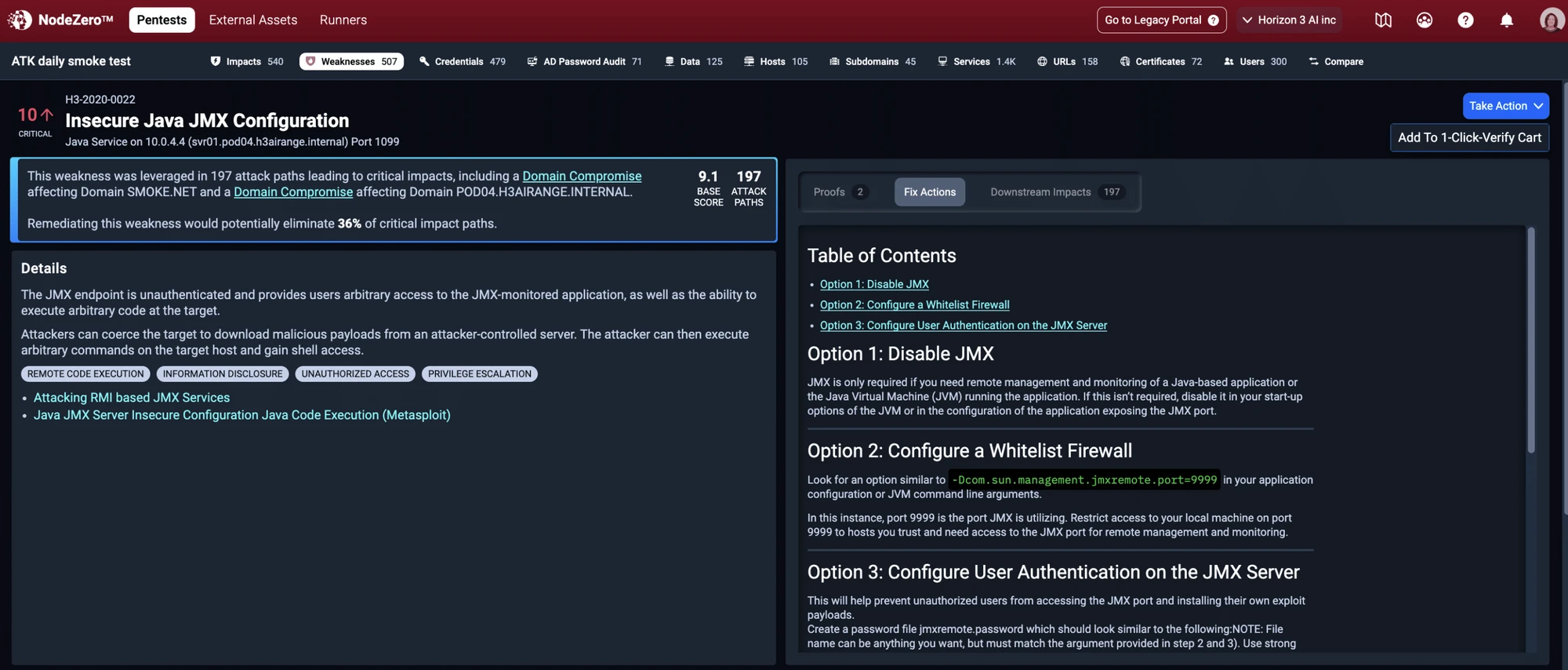Open Runners in top navigation
Viewport: 1568px width, 670px height.
click(343, 20)
